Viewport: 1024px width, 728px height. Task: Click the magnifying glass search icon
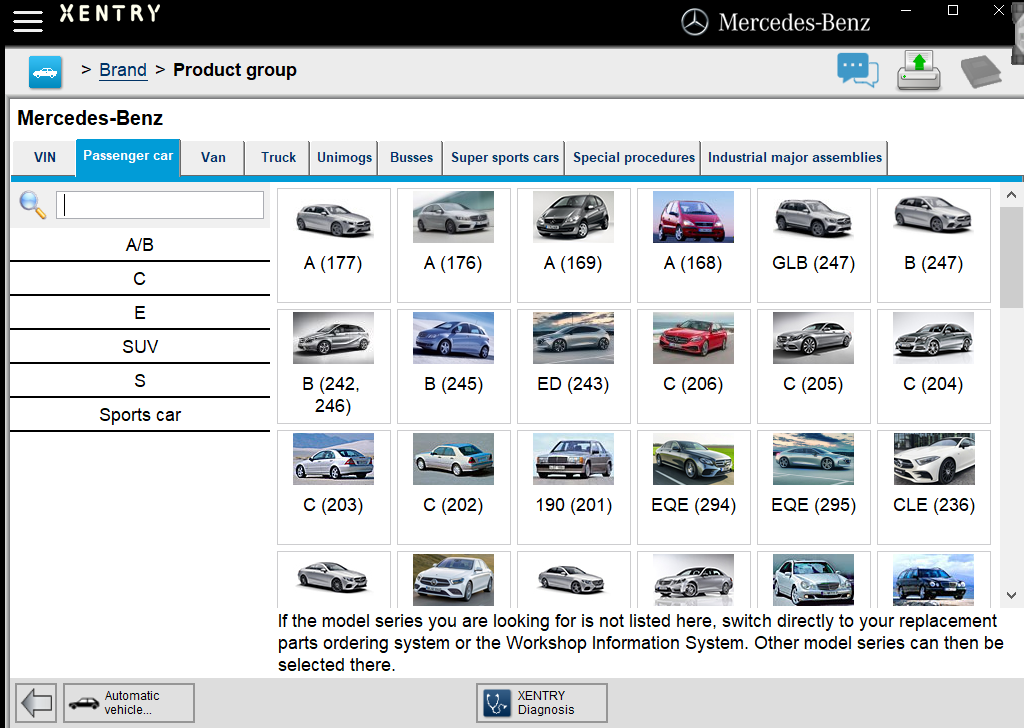33,205
